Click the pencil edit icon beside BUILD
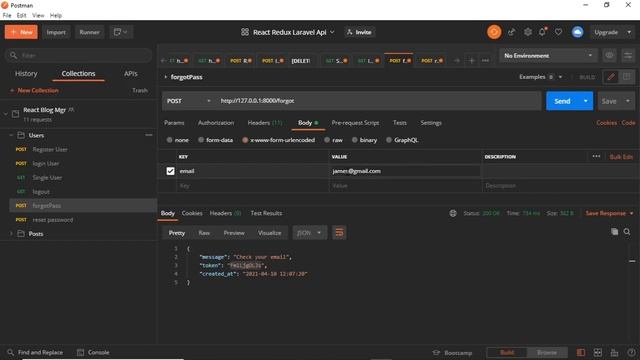Screen dimensions: 640x360 tap(611, 77)
